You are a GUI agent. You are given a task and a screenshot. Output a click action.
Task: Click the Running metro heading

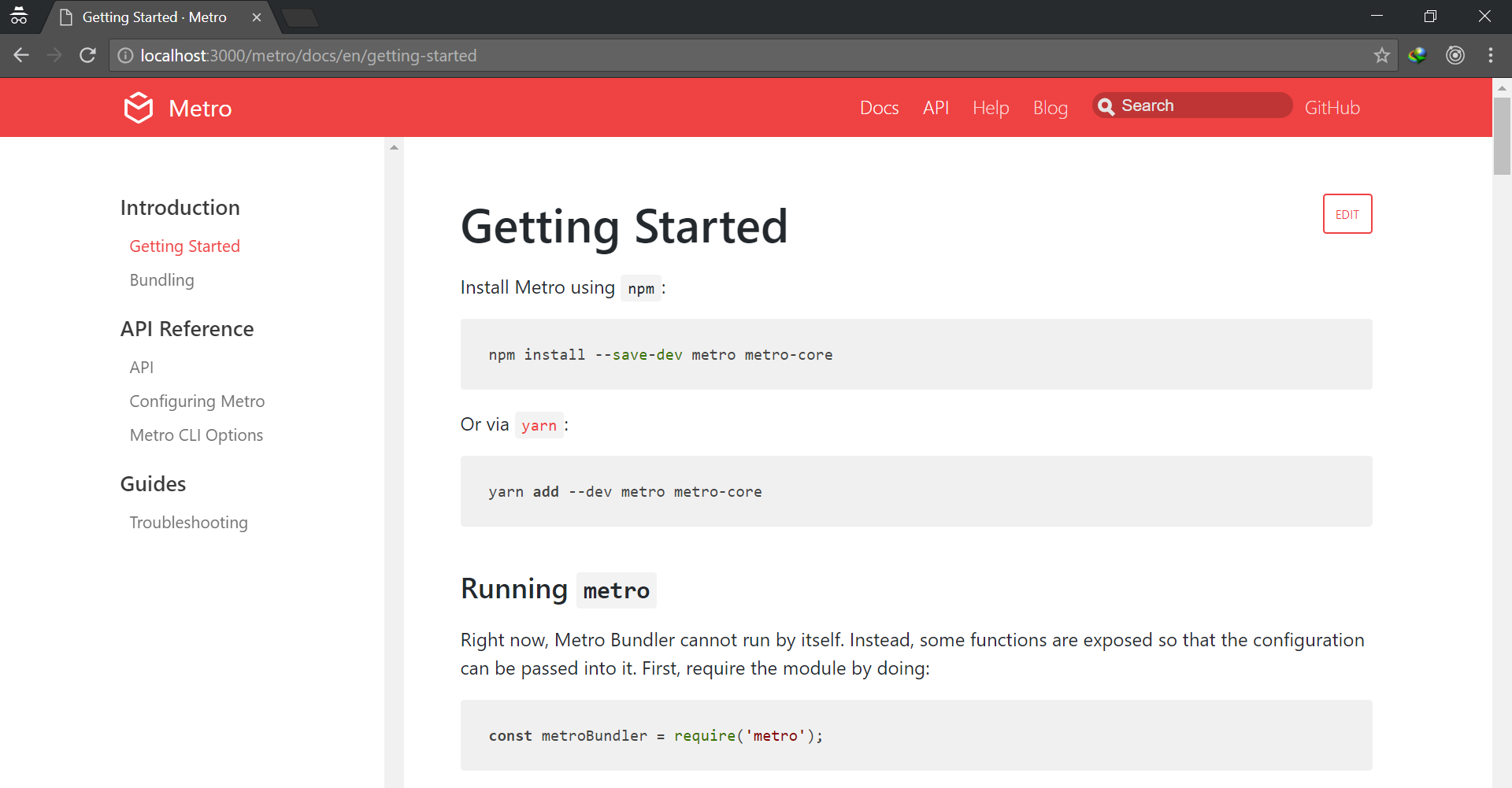coord(558,590)
